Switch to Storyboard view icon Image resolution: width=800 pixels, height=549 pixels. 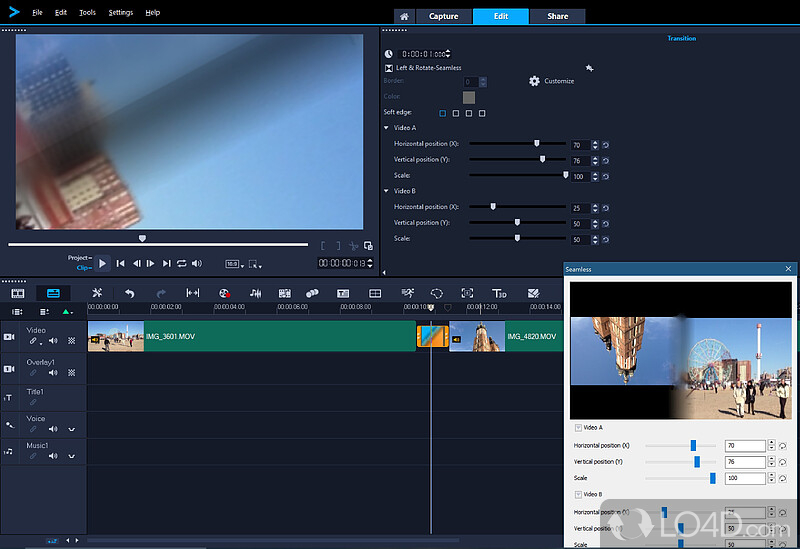click(18, 293)
